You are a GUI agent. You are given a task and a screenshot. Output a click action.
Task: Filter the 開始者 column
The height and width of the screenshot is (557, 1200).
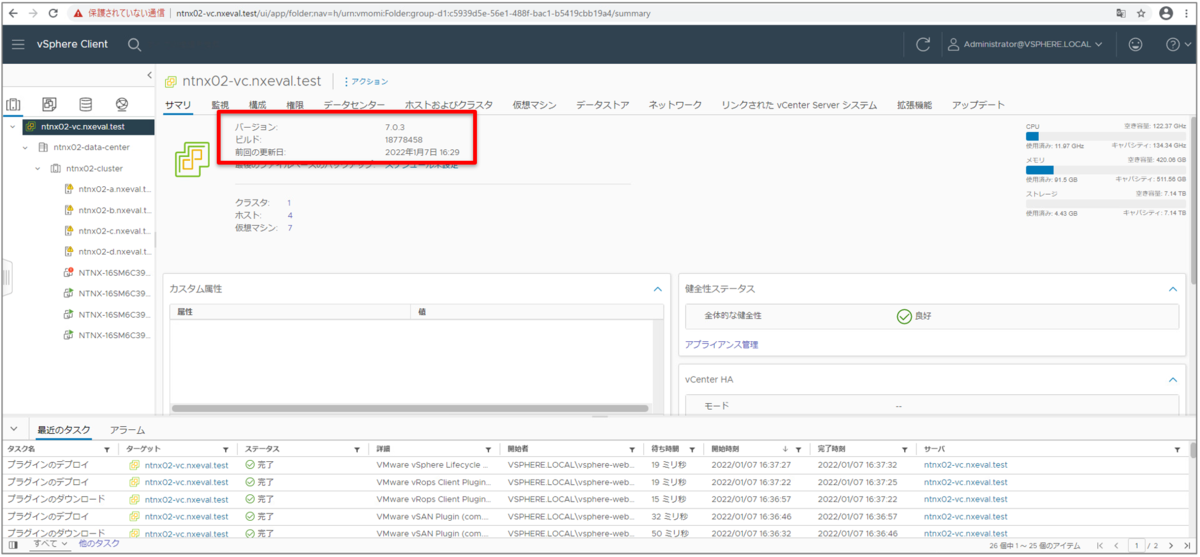pos(632,450)
